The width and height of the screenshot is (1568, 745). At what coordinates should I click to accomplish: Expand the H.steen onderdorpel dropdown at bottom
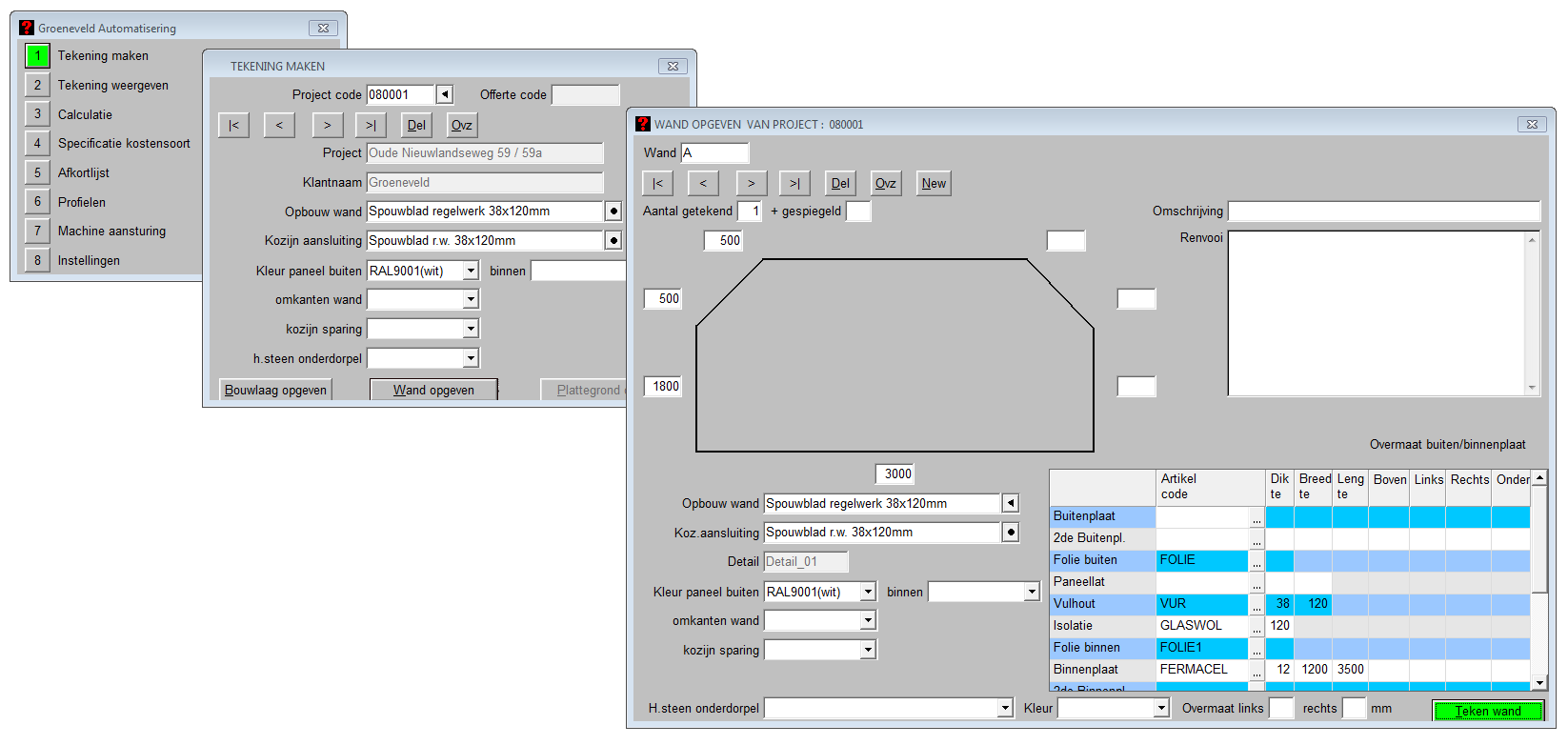[x=1005, y=709]
